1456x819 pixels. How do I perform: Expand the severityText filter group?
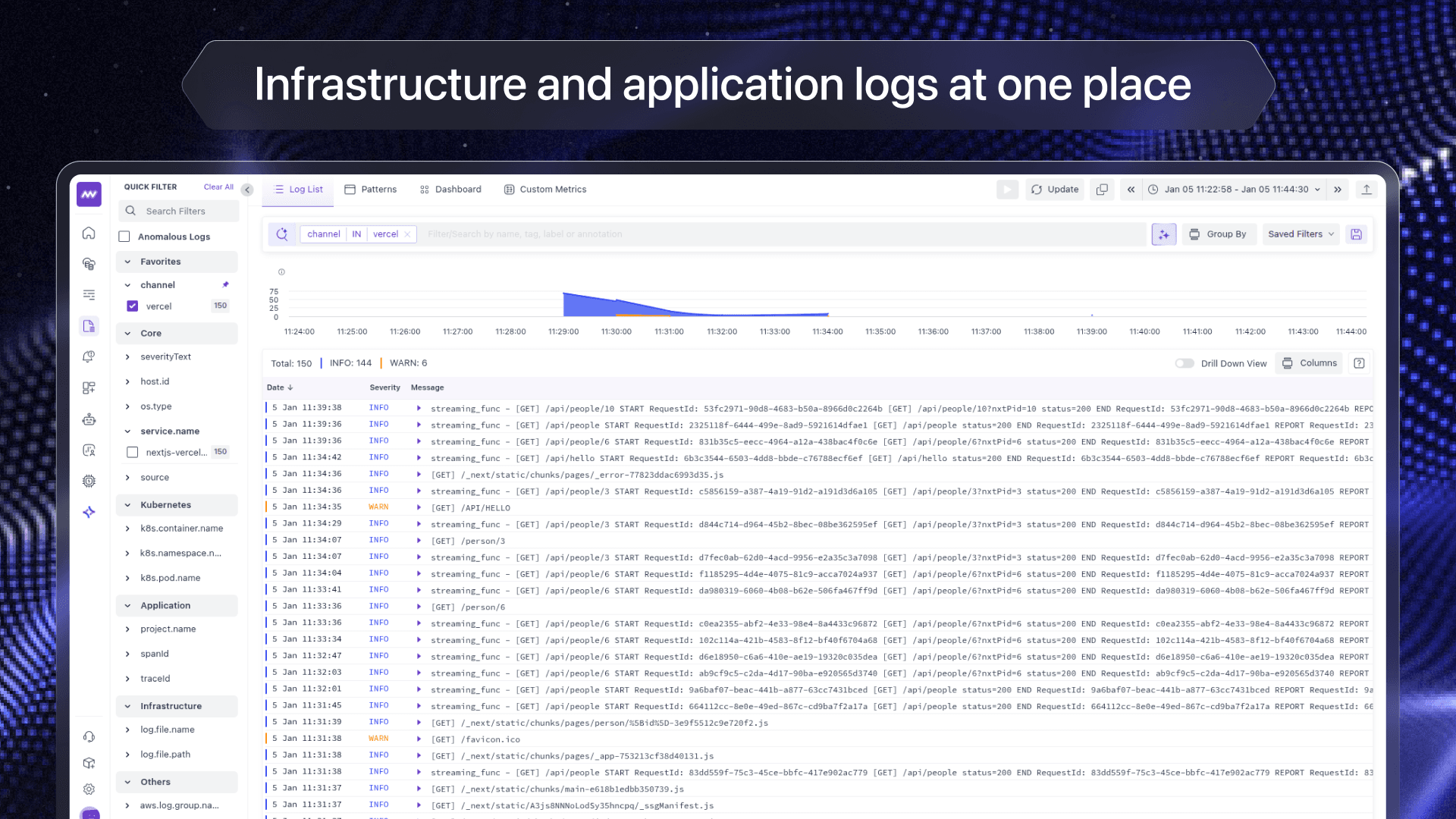click(127, 357)
